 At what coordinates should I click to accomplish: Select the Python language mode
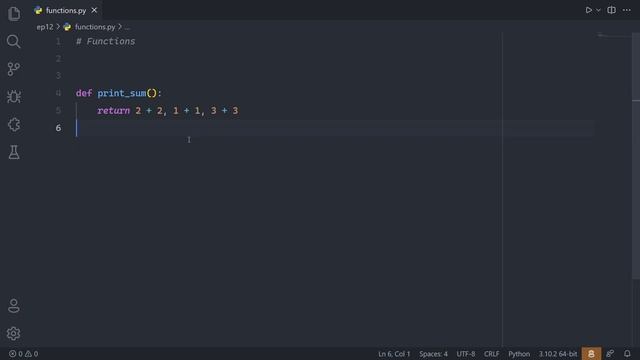coord(519,354)
